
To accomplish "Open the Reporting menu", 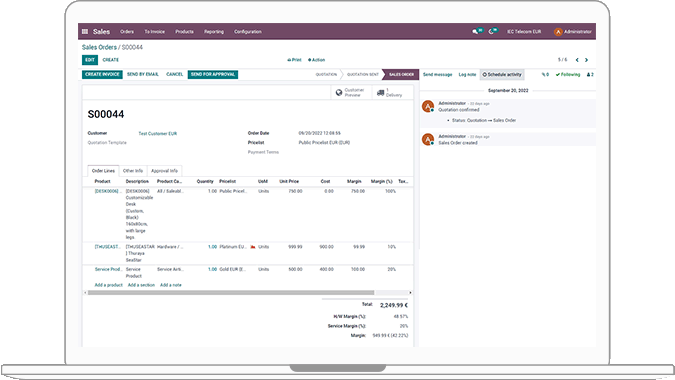I will (214, 31).
